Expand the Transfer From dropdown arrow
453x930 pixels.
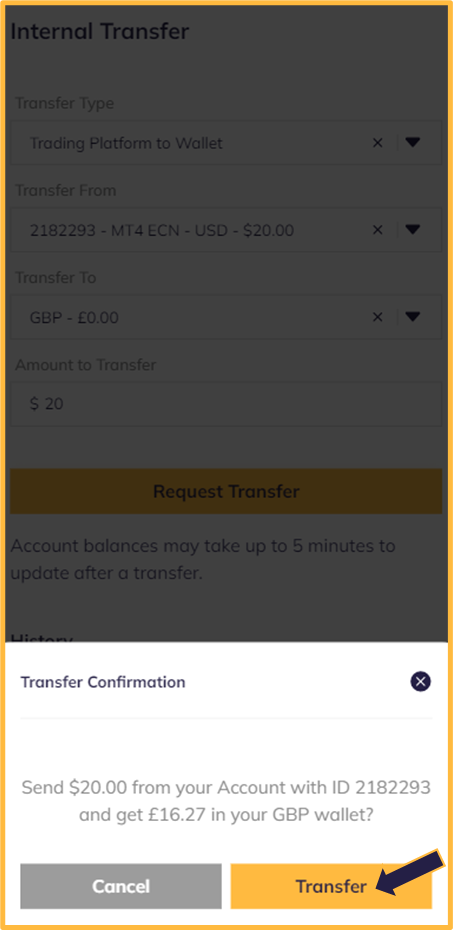point(413,230)
